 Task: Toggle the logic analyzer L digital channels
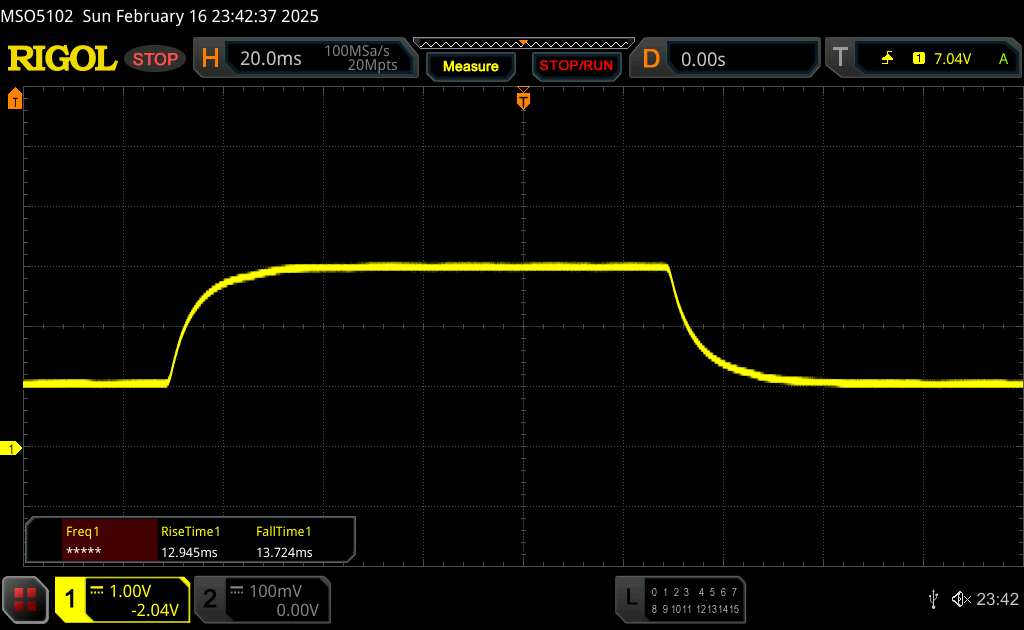tap(680, 599)
